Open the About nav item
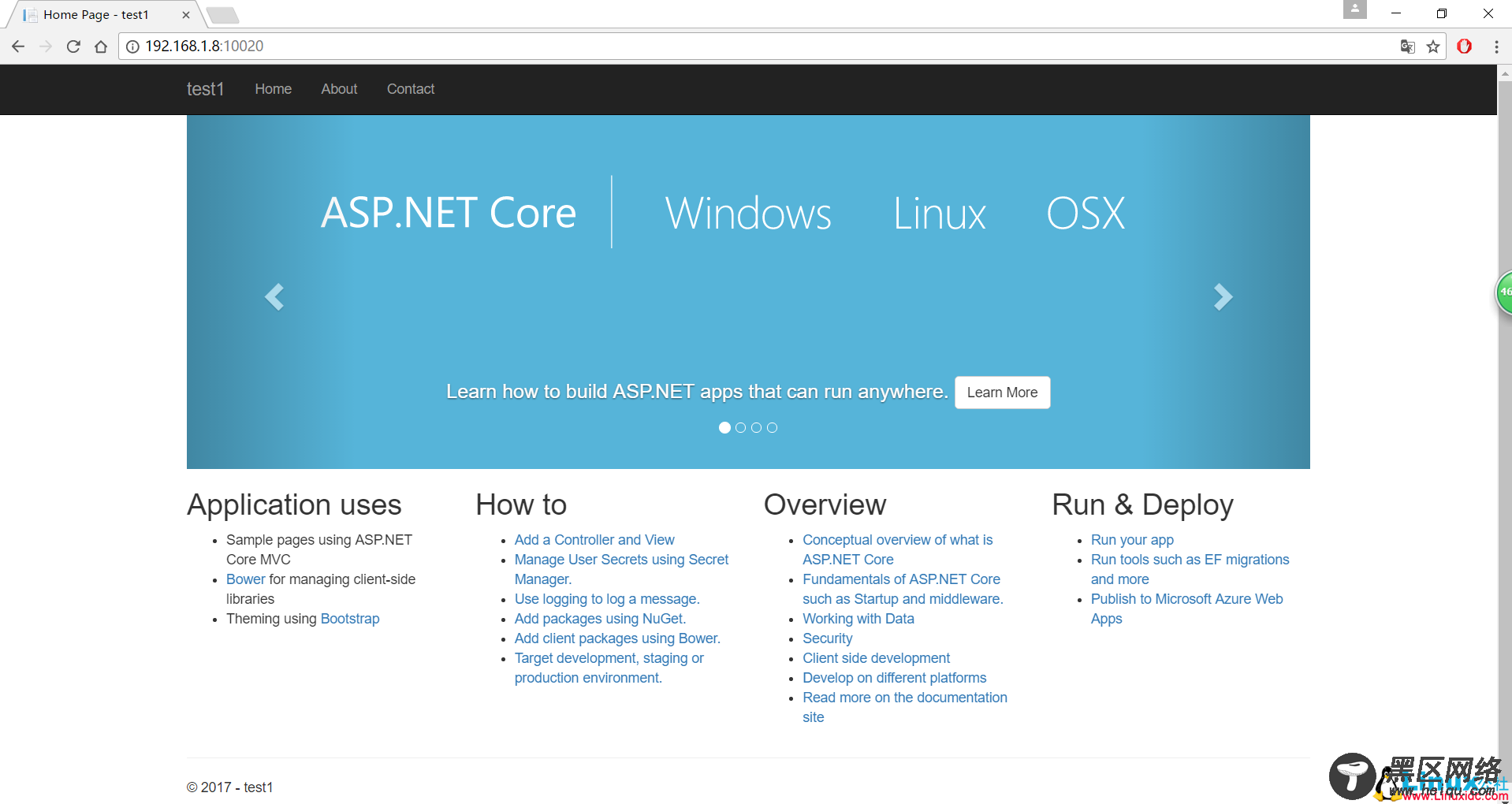The image size is (1512, 804). (339, 89)
